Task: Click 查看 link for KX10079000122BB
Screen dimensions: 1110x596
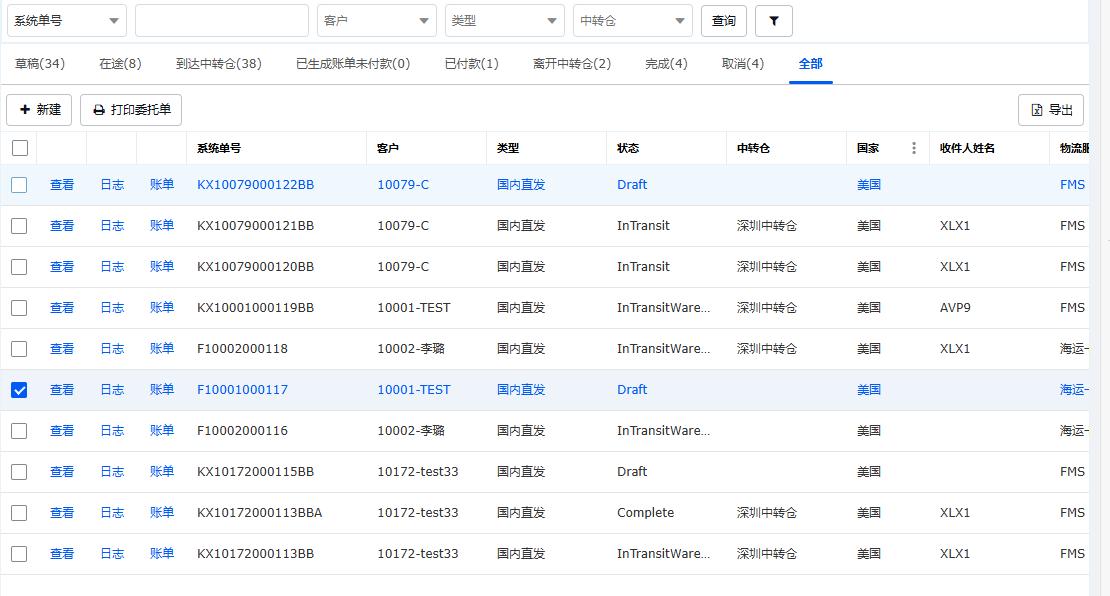Action: click(62, 185)
